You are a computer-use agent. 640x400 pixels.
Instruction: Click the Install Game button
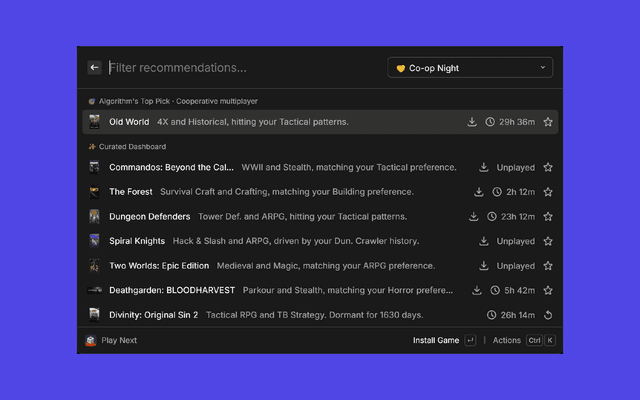[436, 340]
